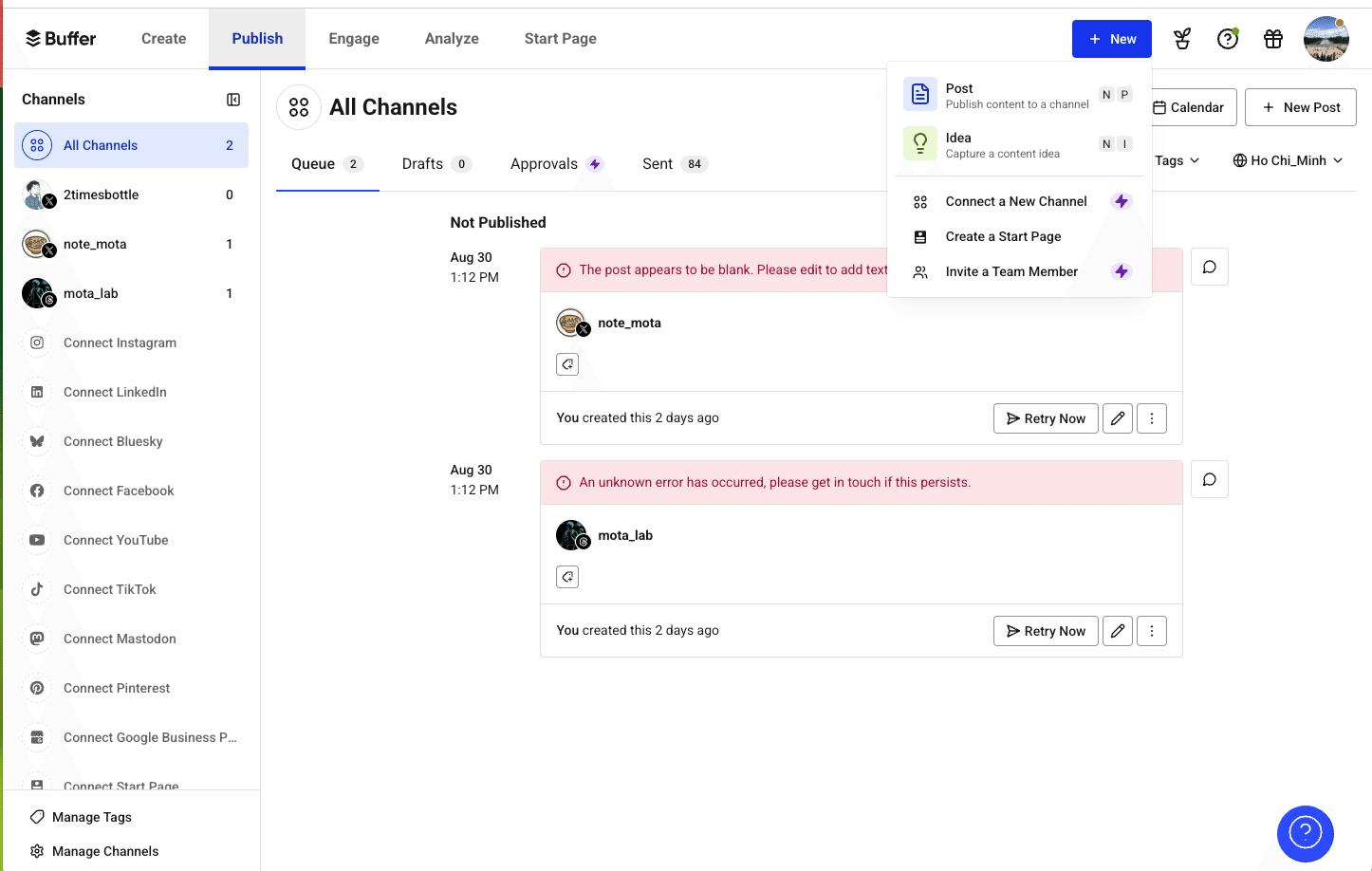The height and width of the screenshot is (871, 1372).
Task: Click the Post document icon in New menu
Action: [920, 94]
